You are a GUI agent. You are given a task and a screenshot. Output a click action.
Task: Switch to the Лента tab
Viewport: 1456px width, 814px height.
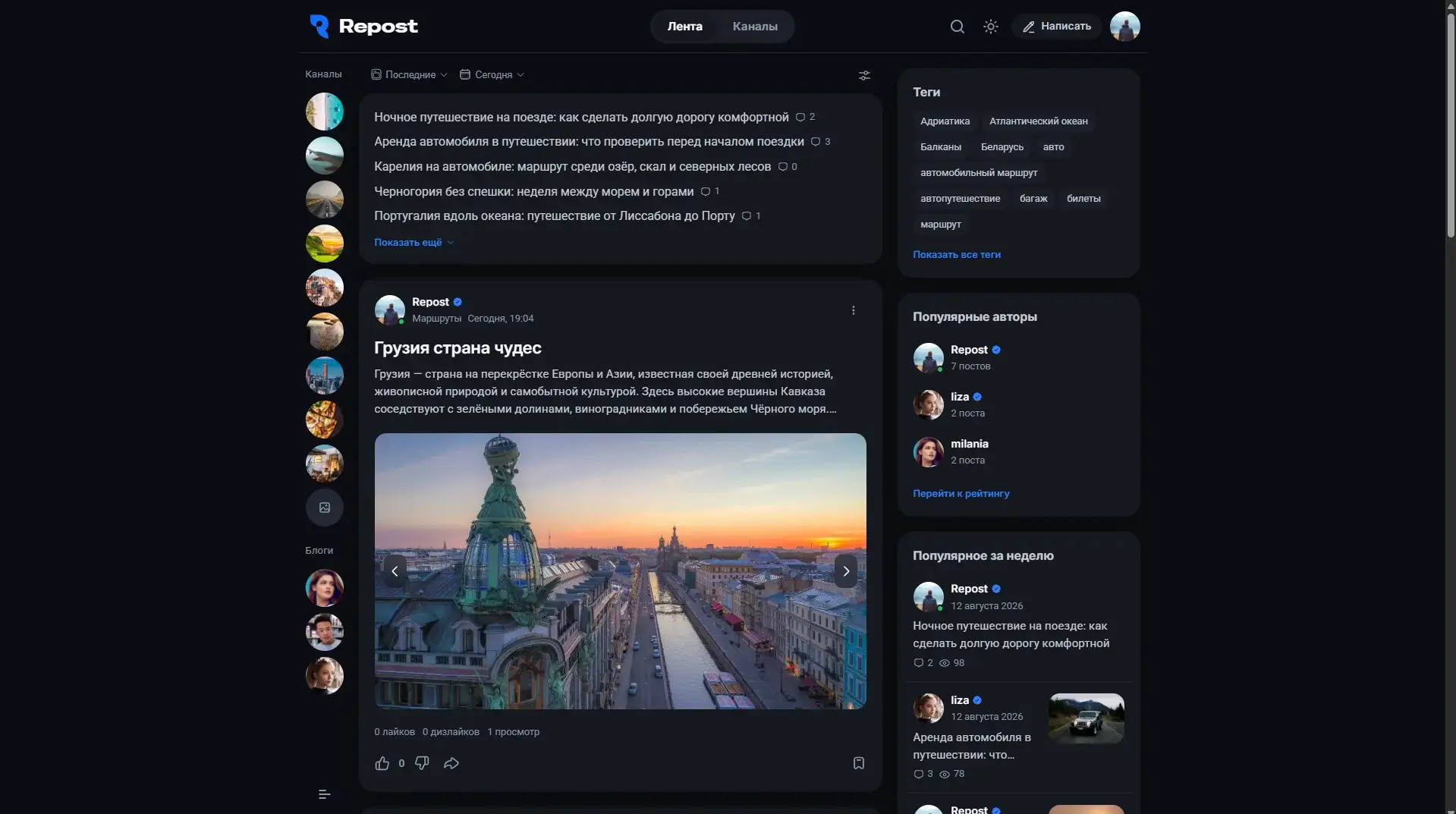click(x=684, y=27)
